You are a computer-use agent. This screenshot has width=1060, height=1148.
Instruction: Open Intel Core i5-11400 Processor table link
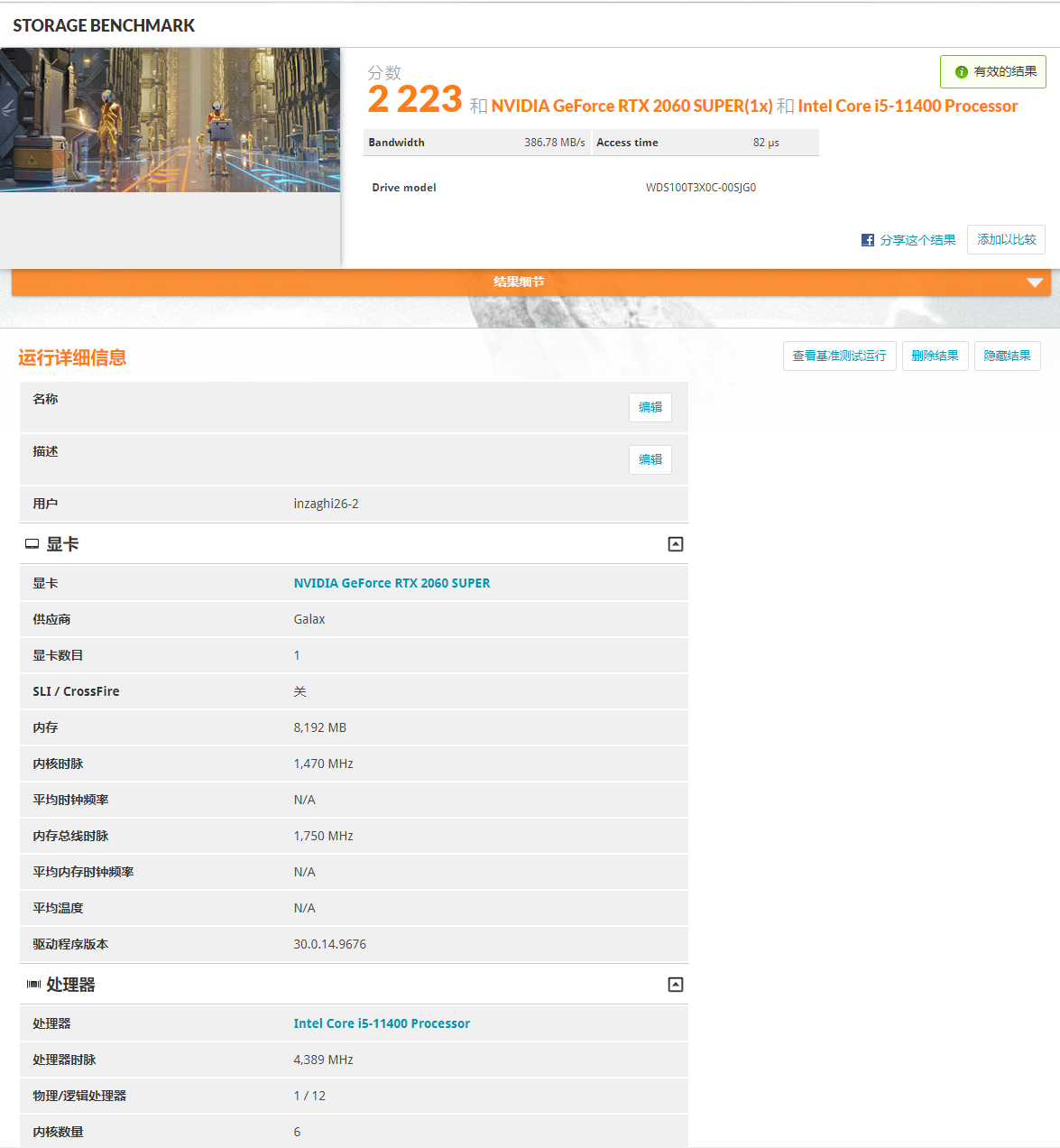382,1023
